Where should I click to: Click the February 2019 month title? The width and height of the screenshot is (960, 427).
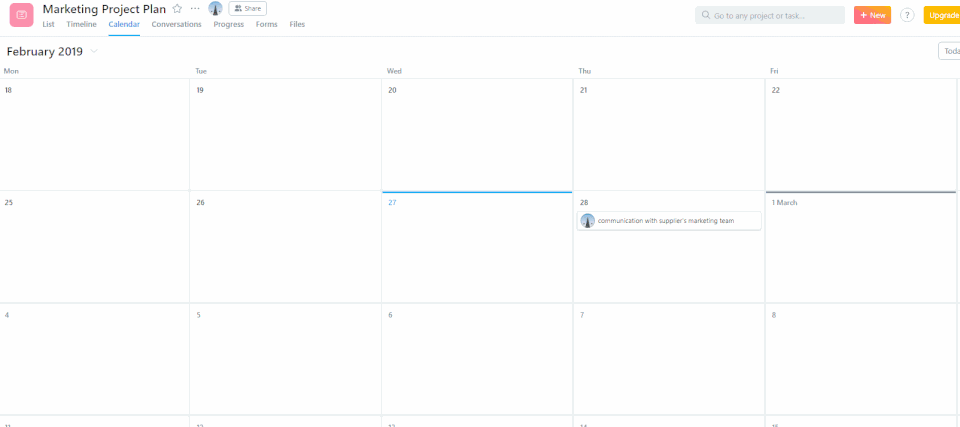click(45, 51)
